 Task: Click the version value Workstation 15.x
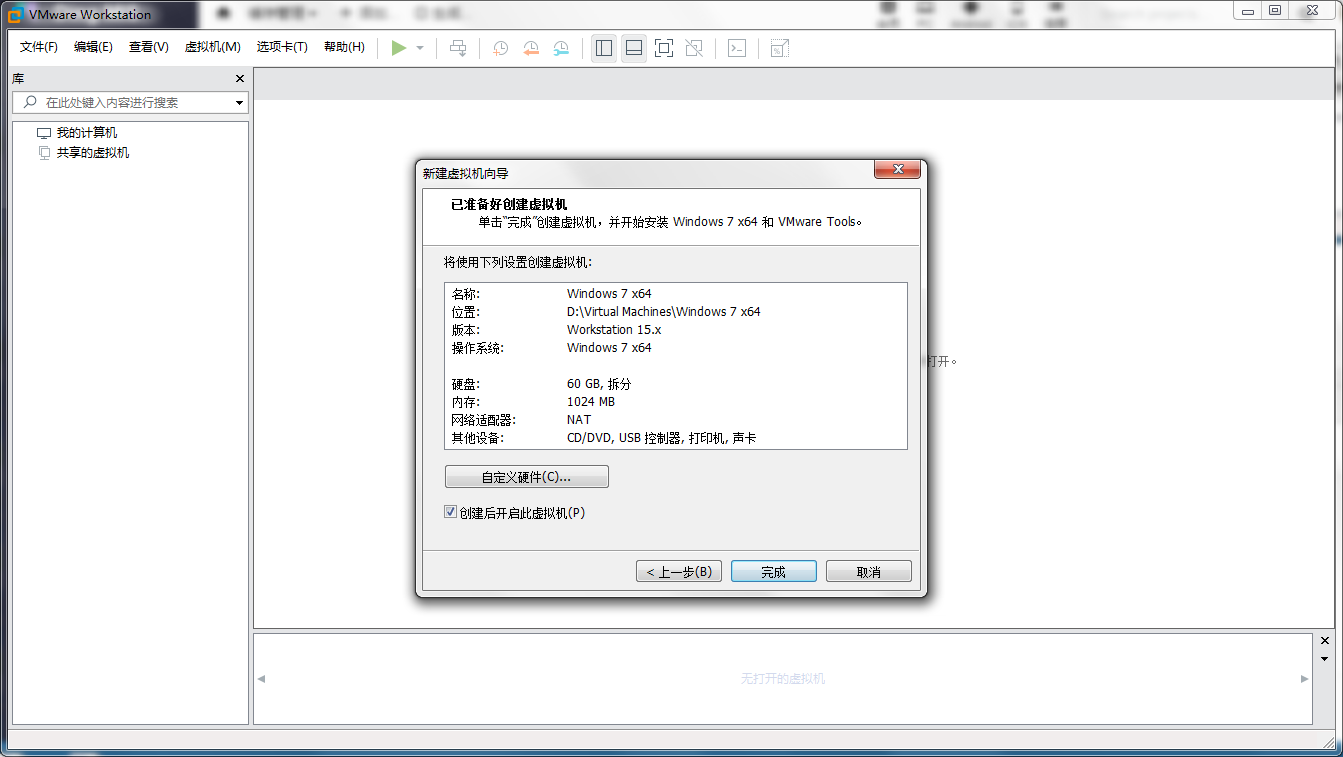click(x=614, y=330)
